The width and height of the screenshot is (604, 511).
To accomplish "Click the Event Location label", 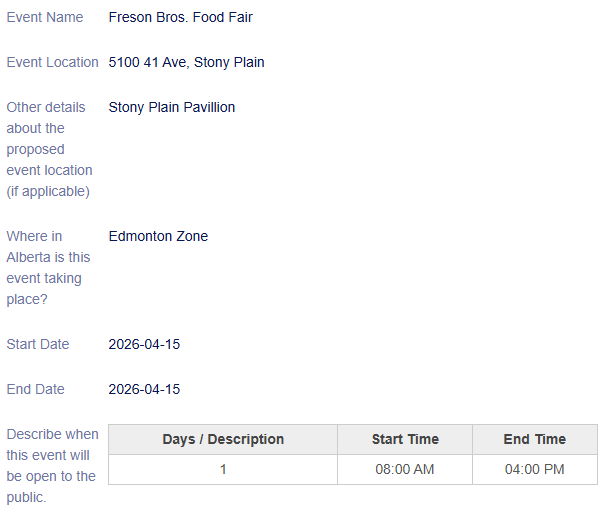I will click(x=52, y=62).
